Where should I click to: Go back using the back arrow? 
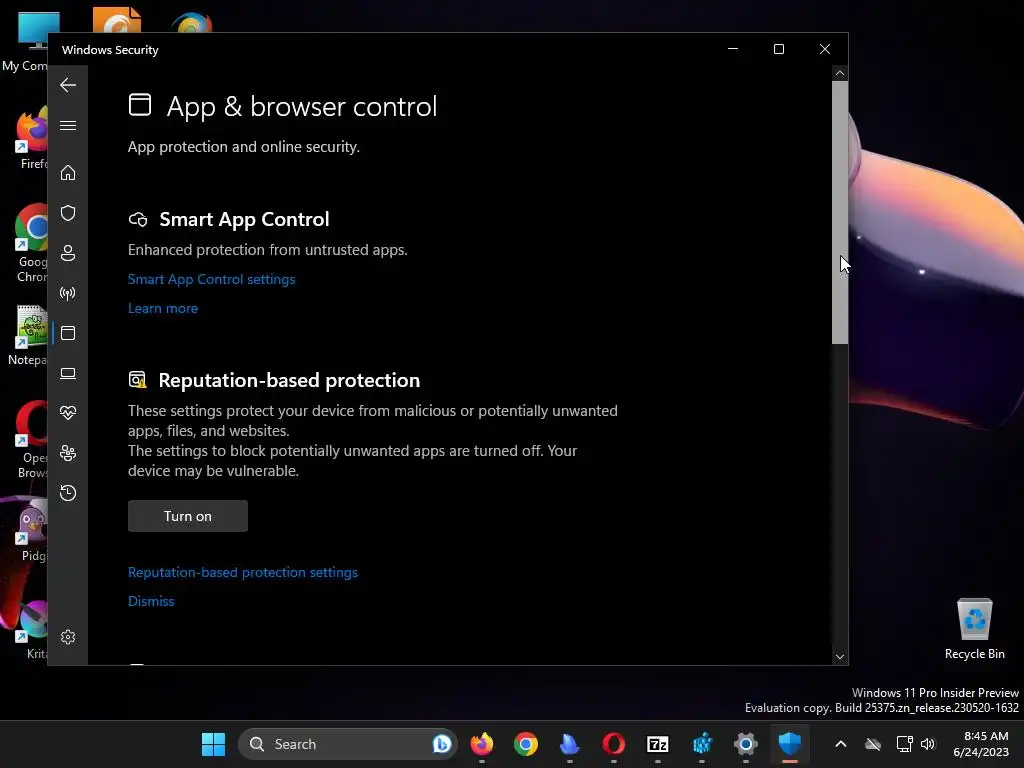[x=68, y=85]
